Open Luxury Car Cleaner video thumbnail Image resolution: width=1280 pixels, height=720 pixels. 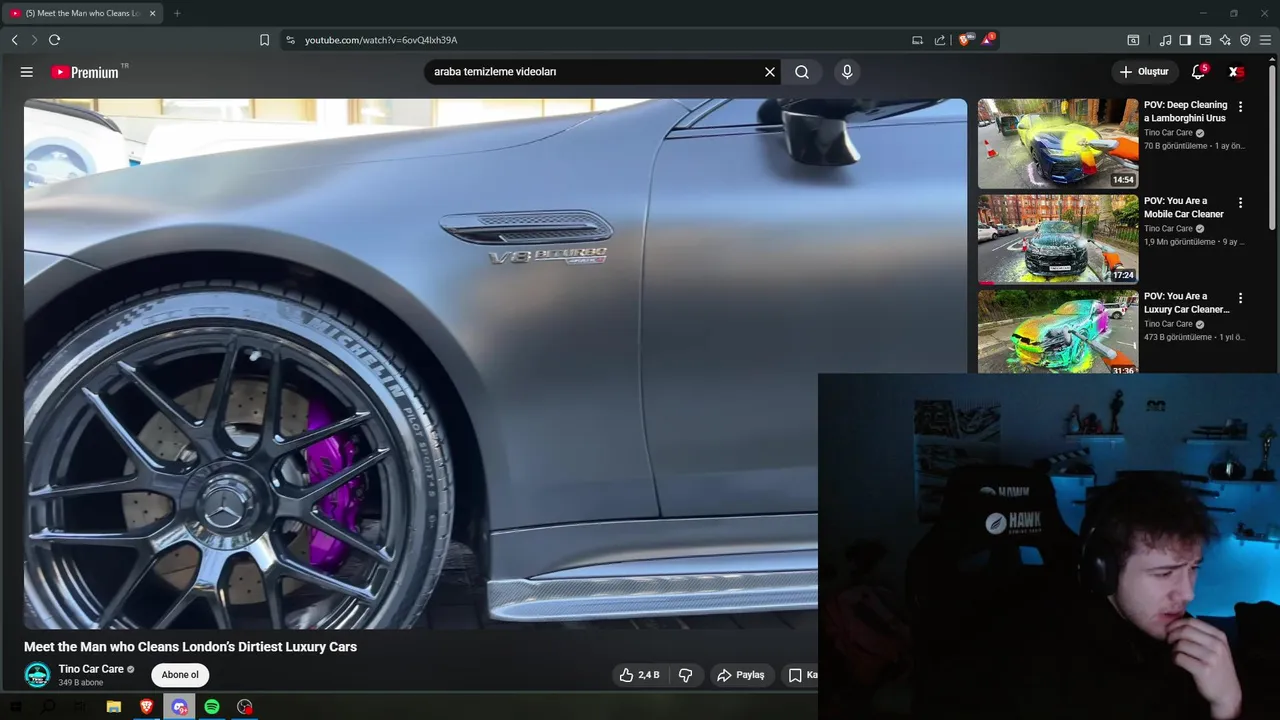[x=1058, y=332]
